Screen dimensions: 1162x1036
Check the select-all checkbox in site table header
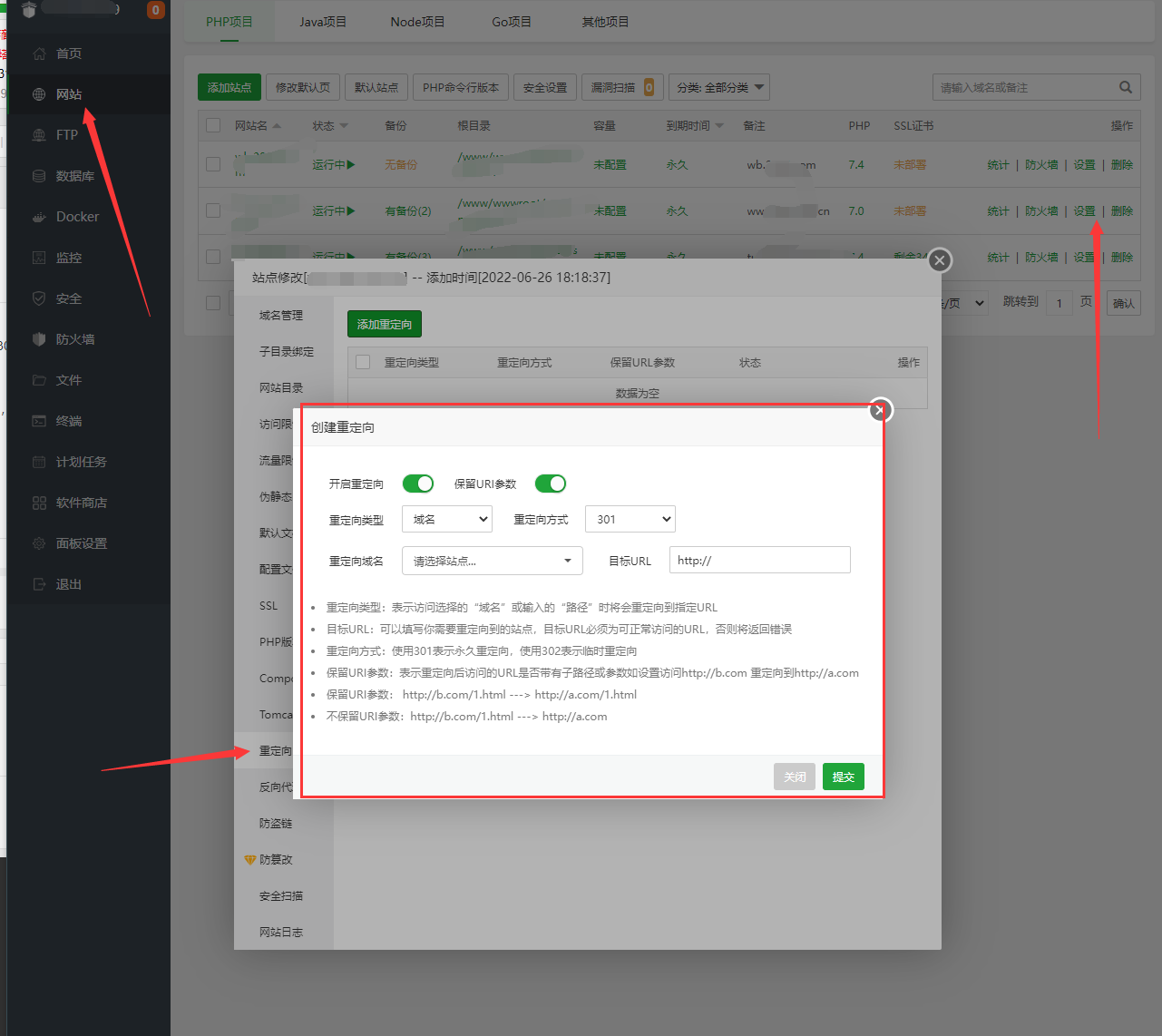[x=213, y=125]
